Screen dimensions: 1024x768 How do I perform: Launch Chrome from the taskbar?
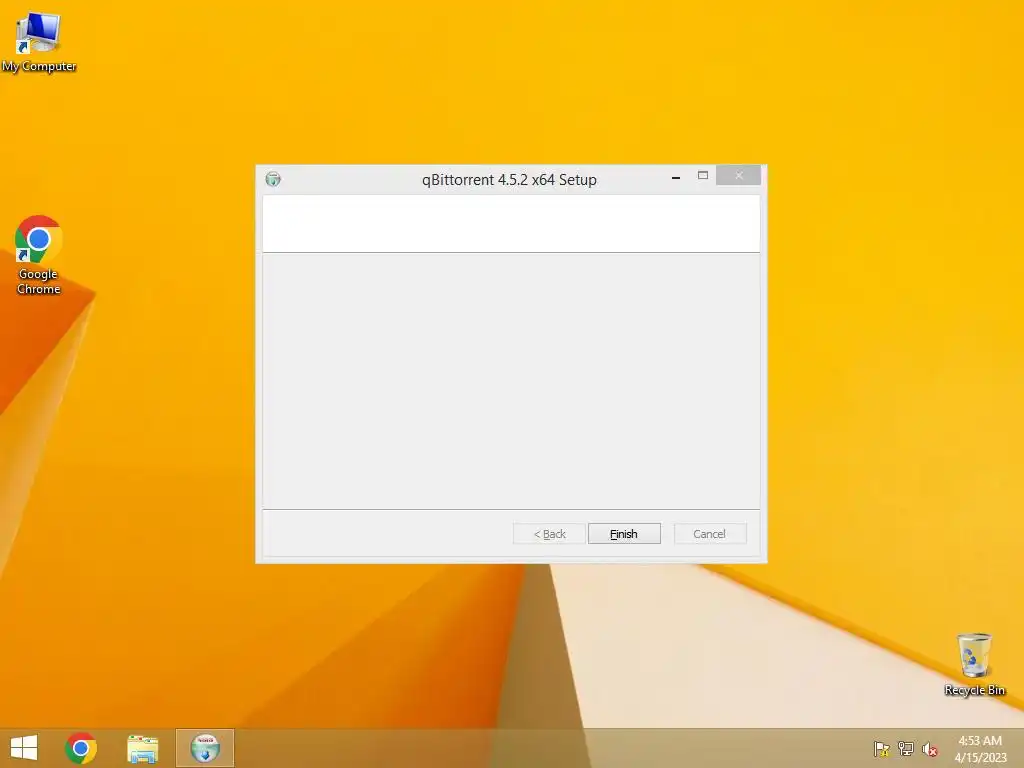pyautogui.click(x=81, y=748)
